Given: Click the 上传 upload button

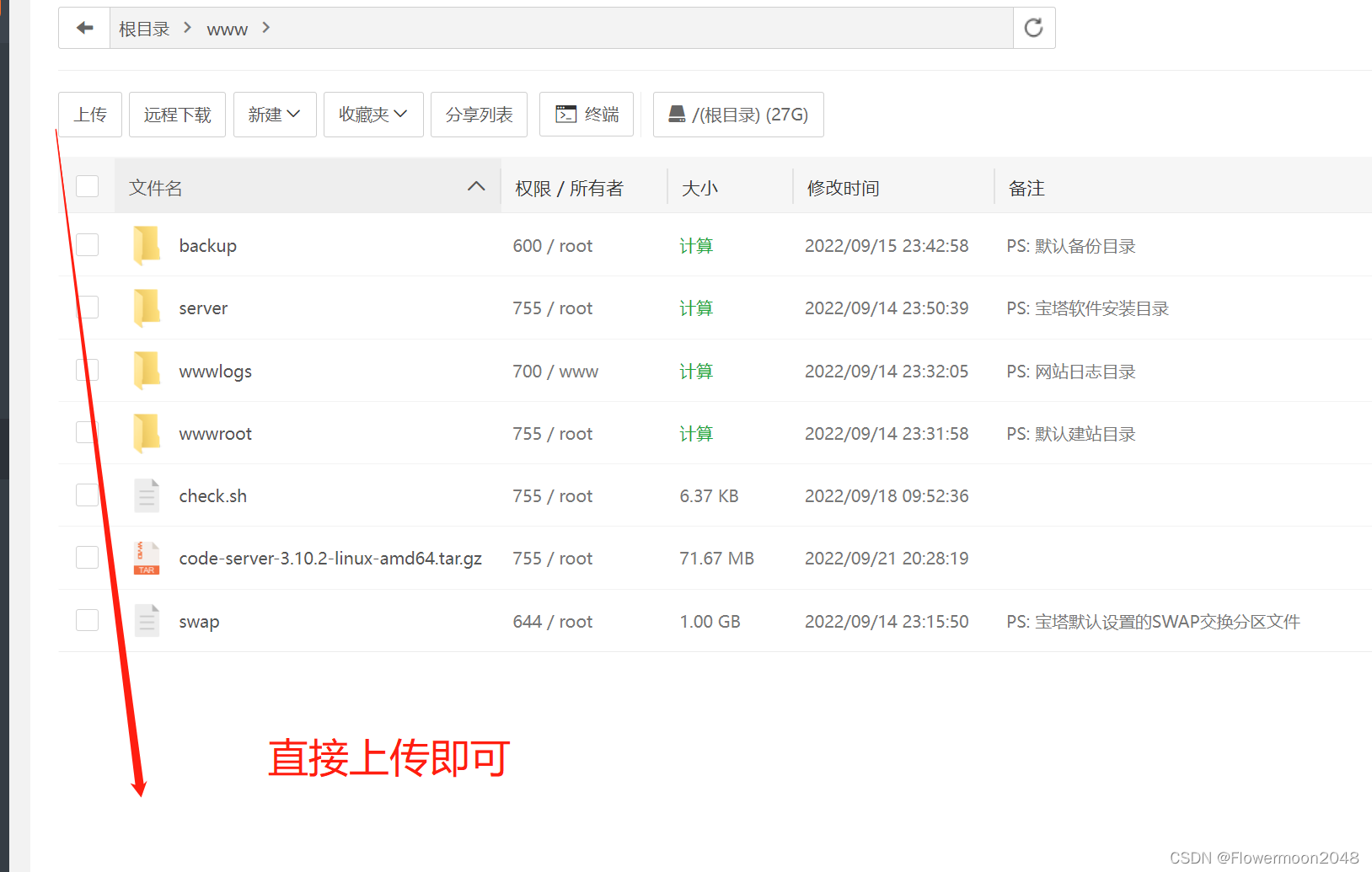Looking at the screenshot, I should click(90, 114).
